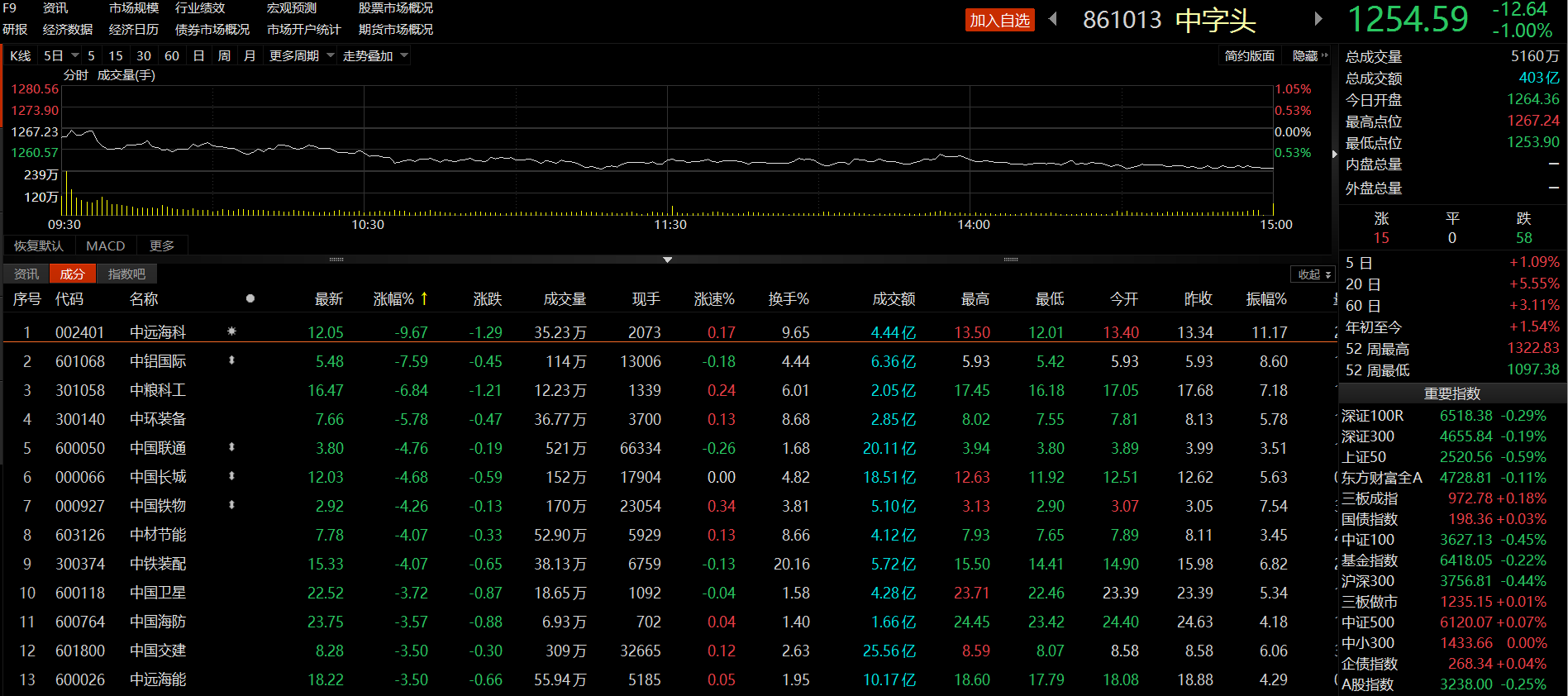
Task: Click the 恢复默认 button
Action: 39,246
